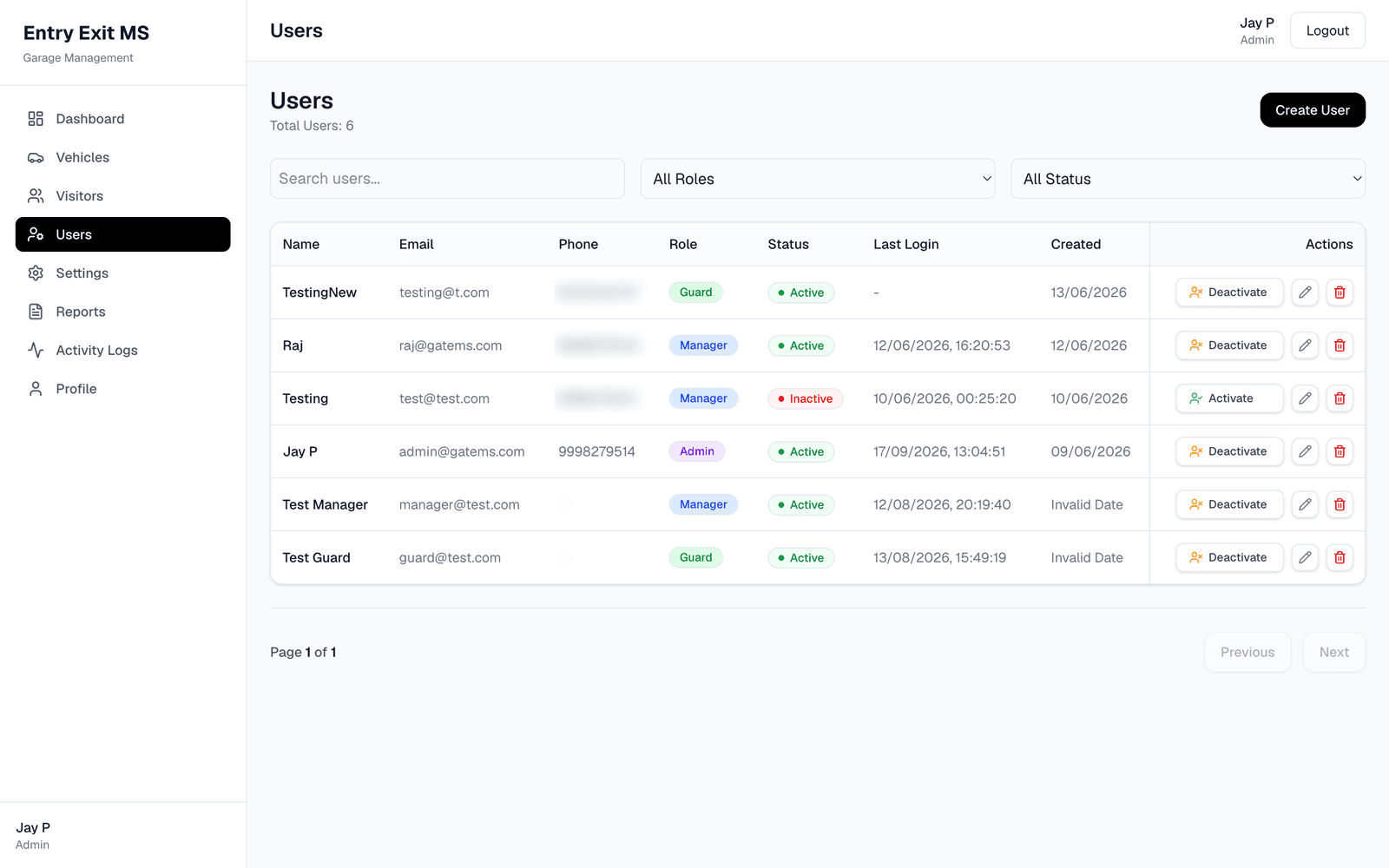Click the trash icon in Testing row
Image resolution: width=1389 pixels, height=868 pixels.
click(1340, 398)
